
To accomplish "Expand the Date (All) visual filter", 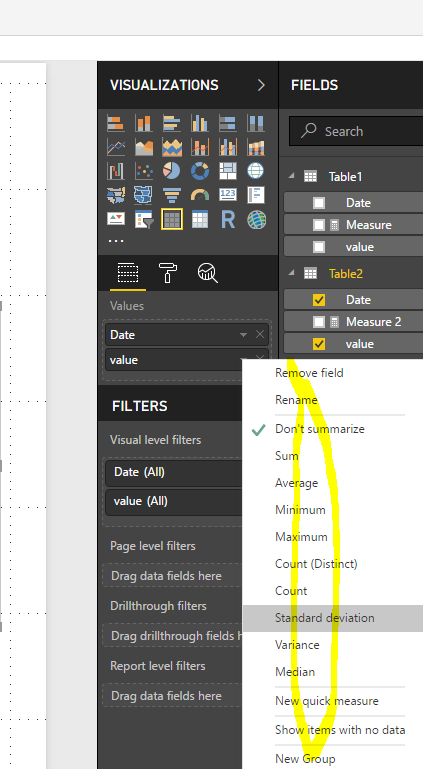I will click(x=174, y=472).
